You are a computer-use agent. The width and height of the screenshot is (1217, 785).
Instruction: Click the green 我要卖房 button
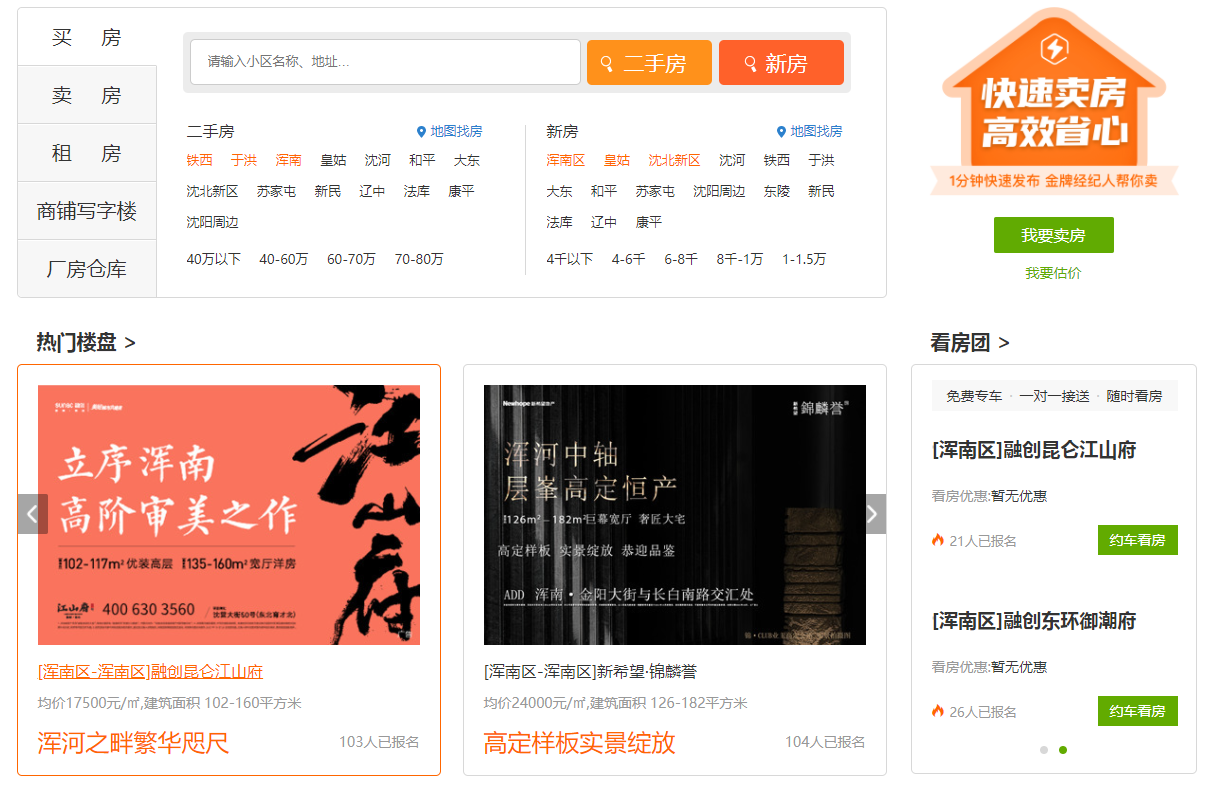coord(1053,235)
